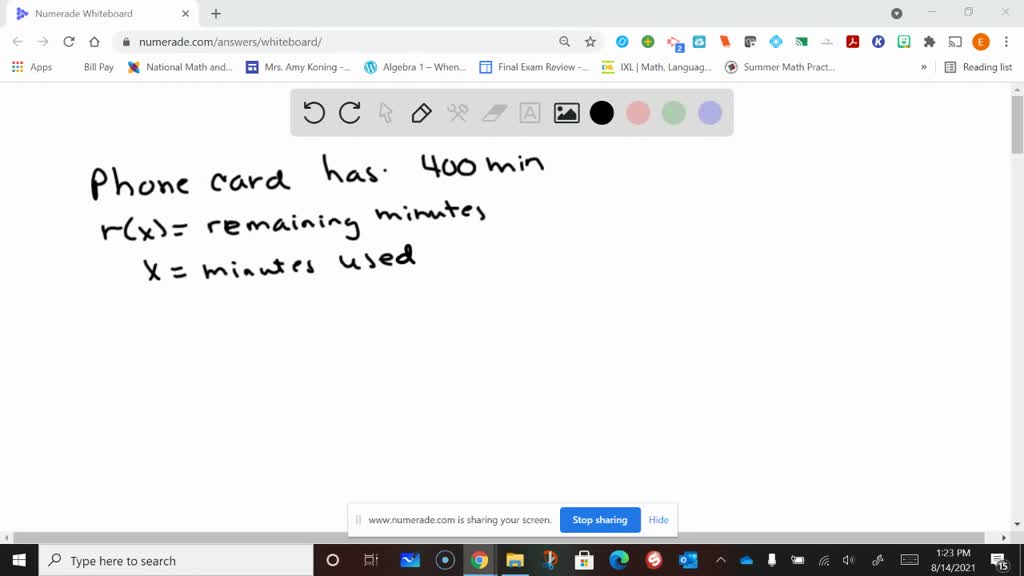Click the Hide link next to Stop sharing
Viewport: 1024px width, 576px height.
[x=659, y=520]
